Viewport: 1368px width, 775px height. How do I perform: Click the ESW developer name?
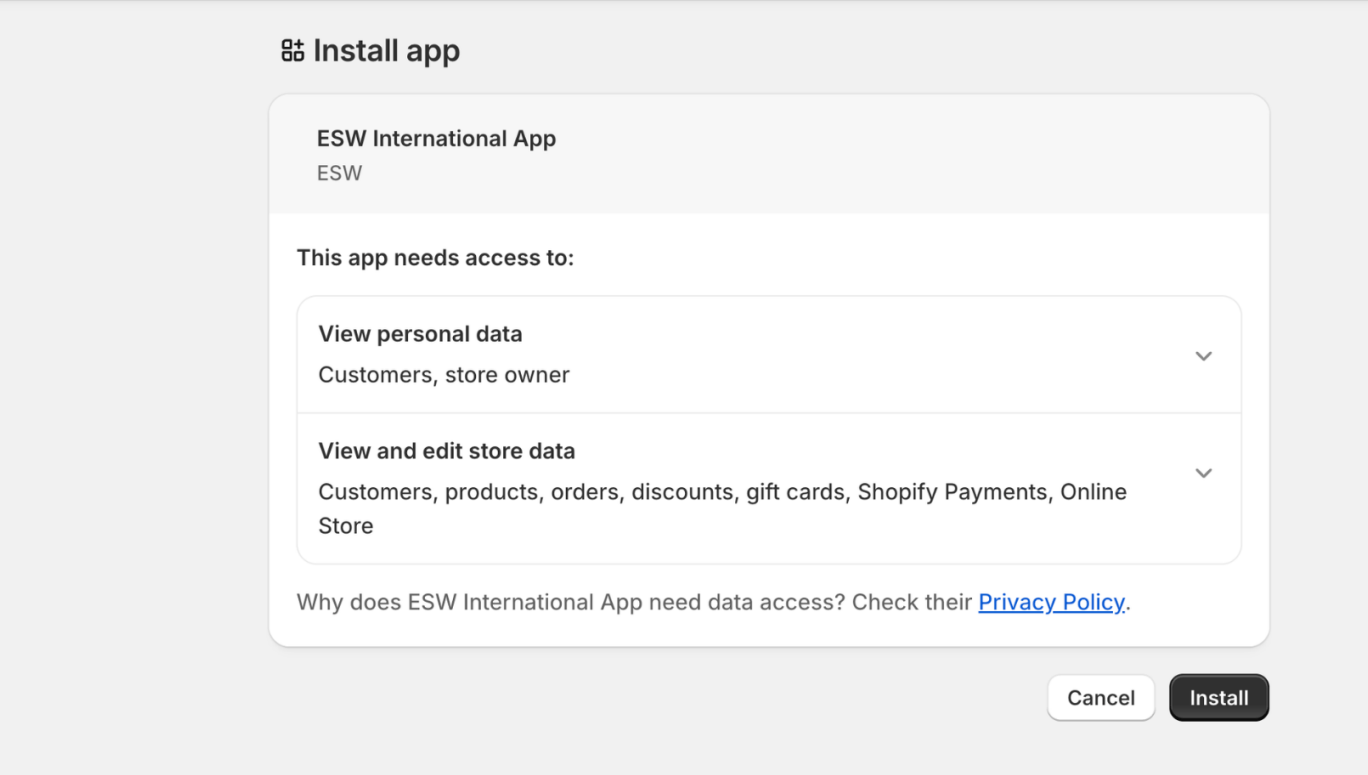[x=339, y=173]
